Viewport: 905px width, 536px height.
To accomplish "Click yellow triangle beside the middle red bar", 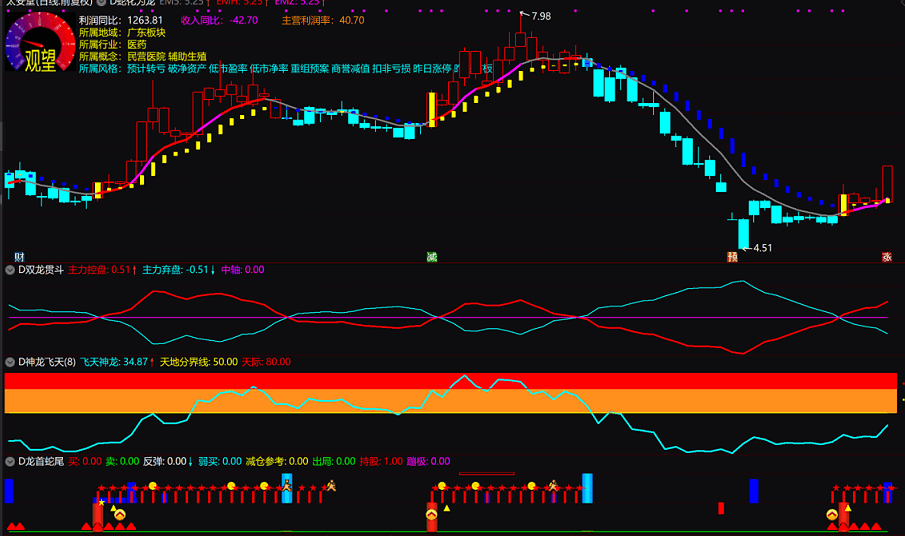I will point(447,508).
